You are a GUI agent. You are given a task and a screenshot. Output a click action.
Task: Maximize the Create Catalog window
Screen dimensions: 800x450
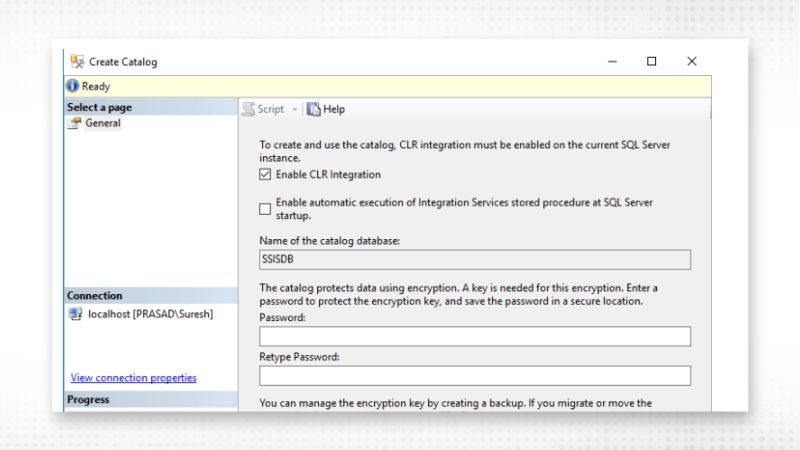click(x=652, y=61)
